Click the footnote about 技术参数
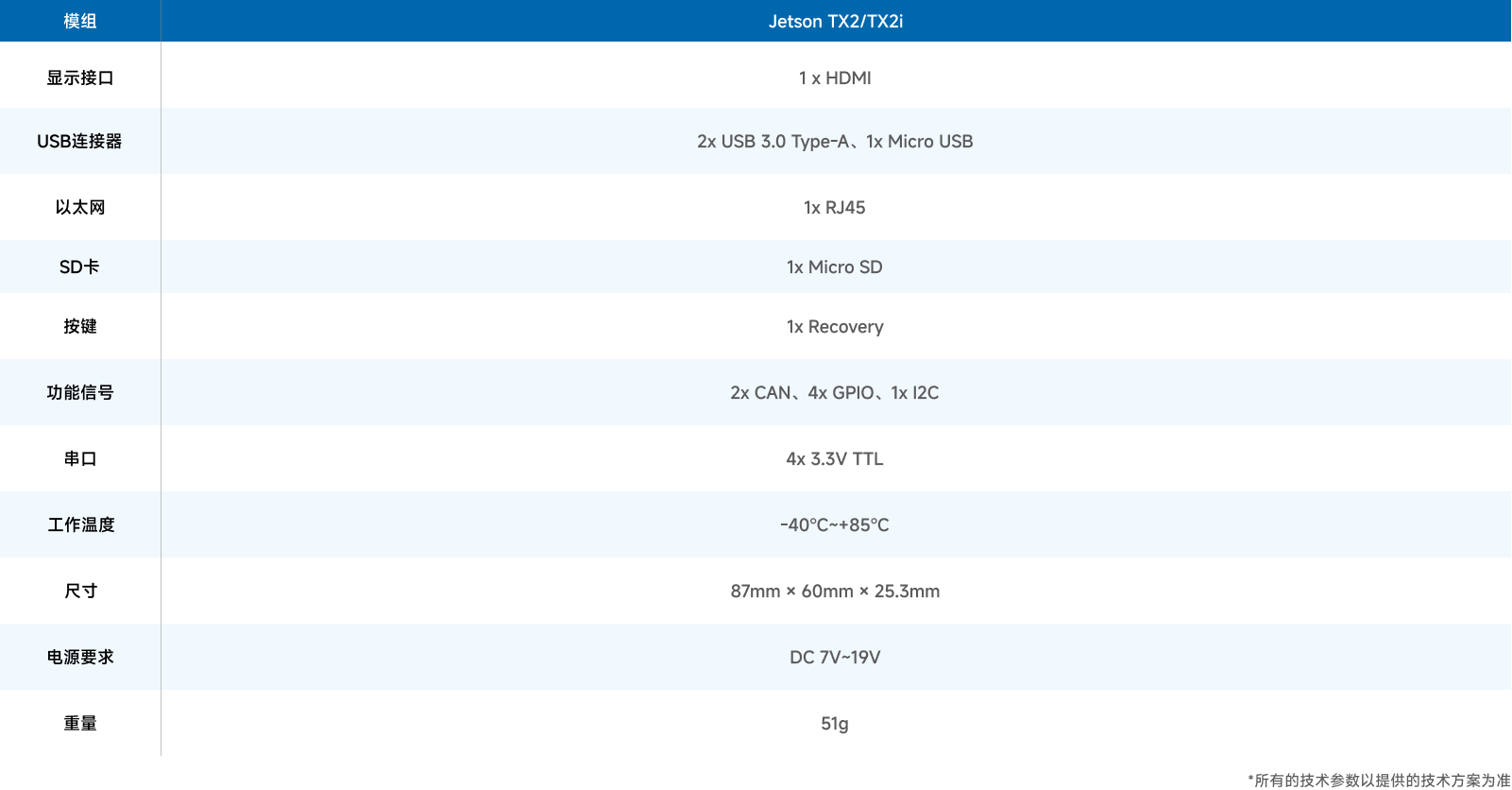The image size is (1512, 790). click(x=1379, y=780)
